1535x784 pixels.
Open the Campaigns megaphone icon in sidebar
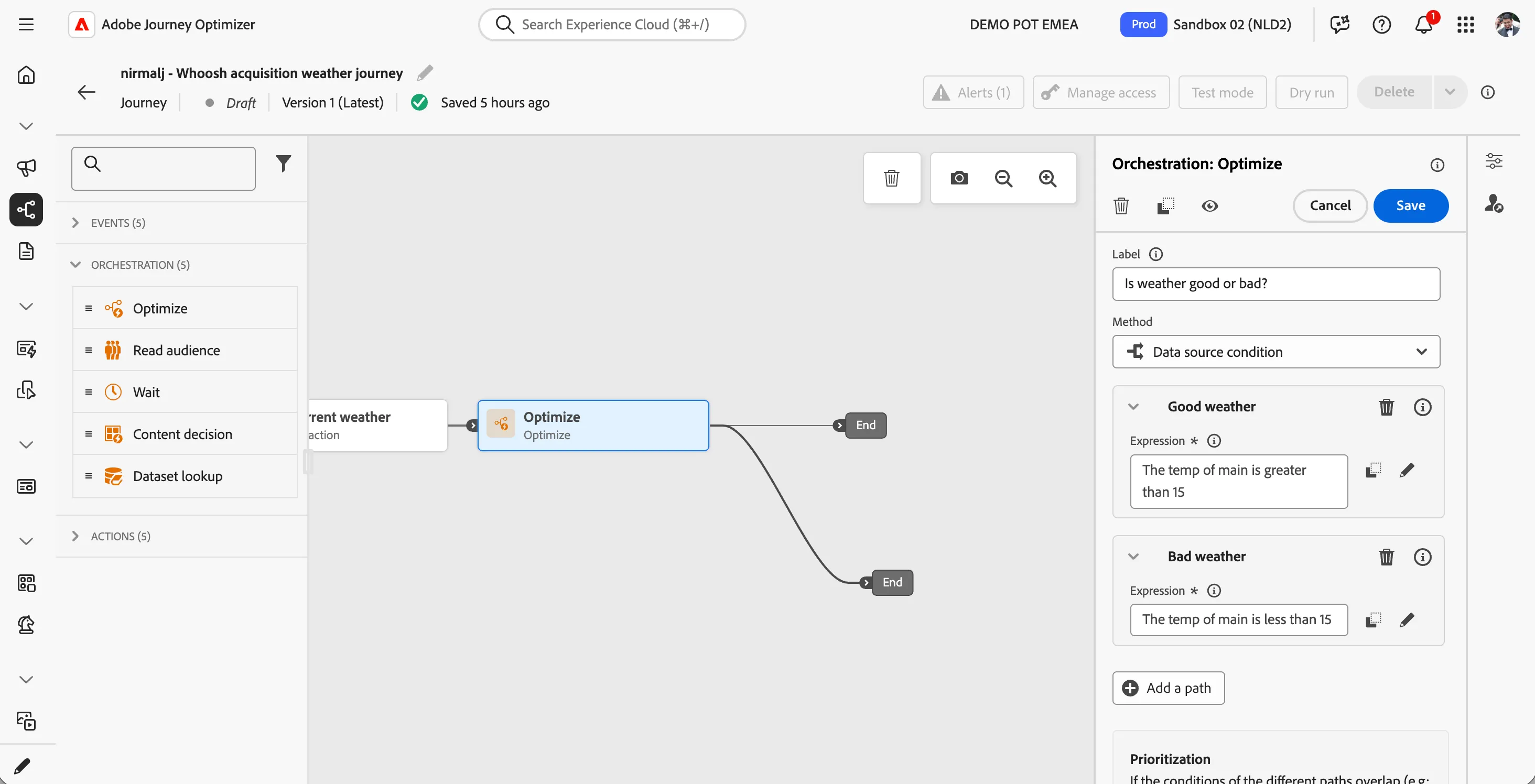tap(26, 167)
